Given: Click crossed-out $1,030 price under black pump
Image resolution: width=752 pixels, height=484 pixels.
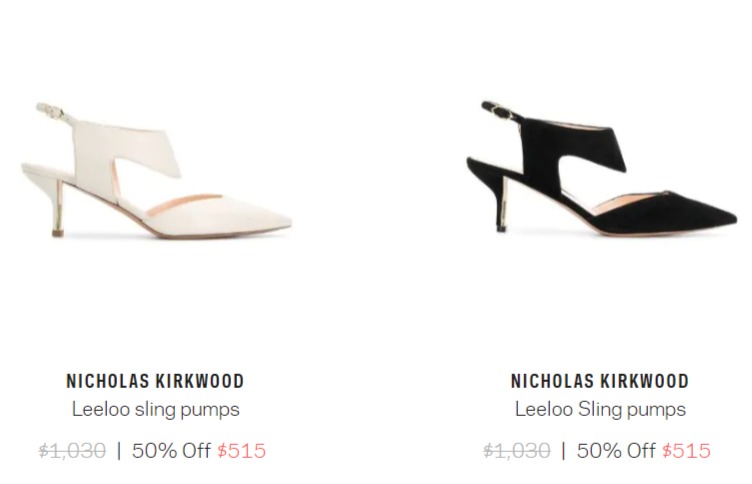Looking at the screenshot, I should point(517,450).
